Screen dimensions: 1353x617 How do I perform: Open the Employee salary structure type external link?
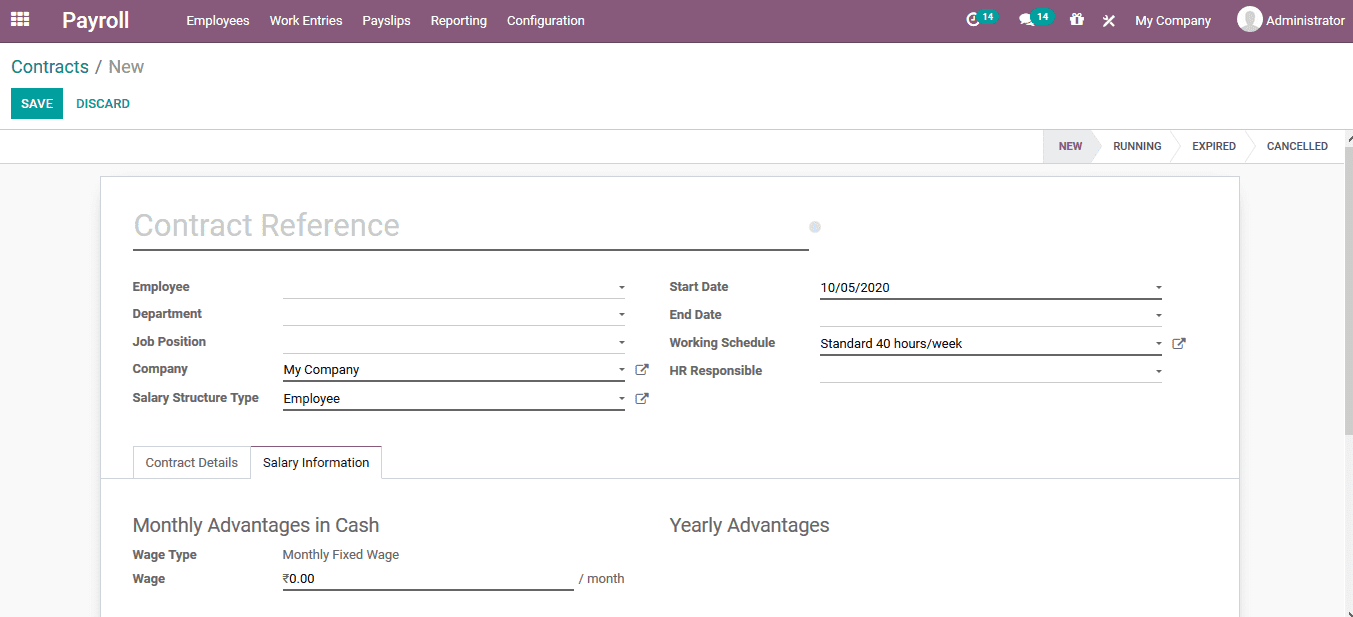[x=641, y=398]
